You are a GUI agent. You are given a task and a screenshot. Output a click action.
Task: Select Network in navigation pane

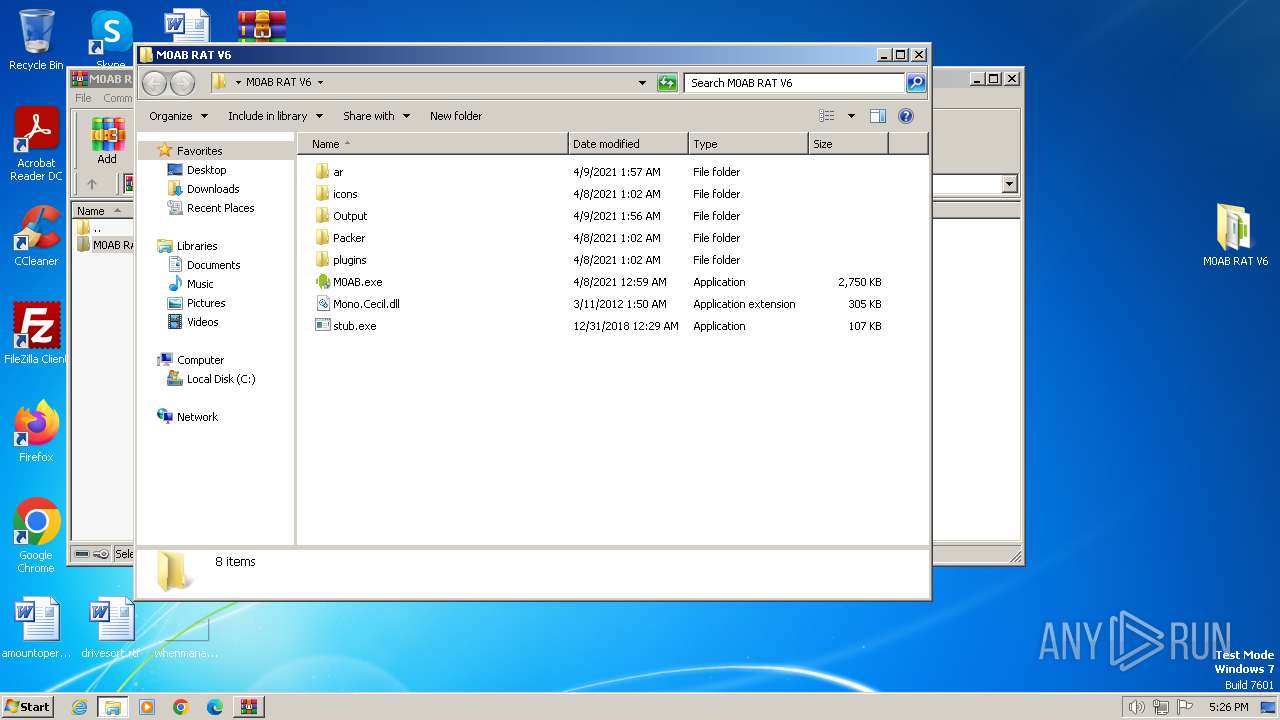click(x=188, y=417)
